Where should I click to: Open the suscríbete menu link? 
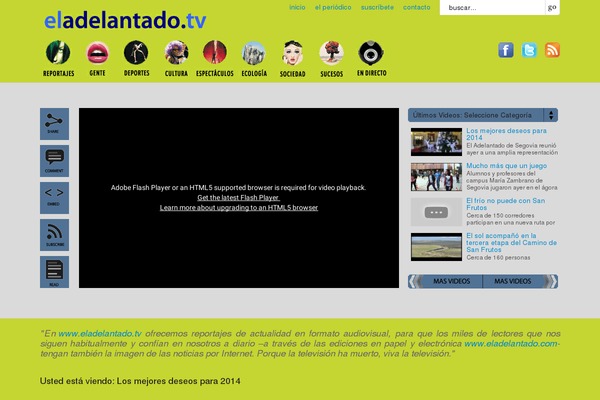(377, 7)
